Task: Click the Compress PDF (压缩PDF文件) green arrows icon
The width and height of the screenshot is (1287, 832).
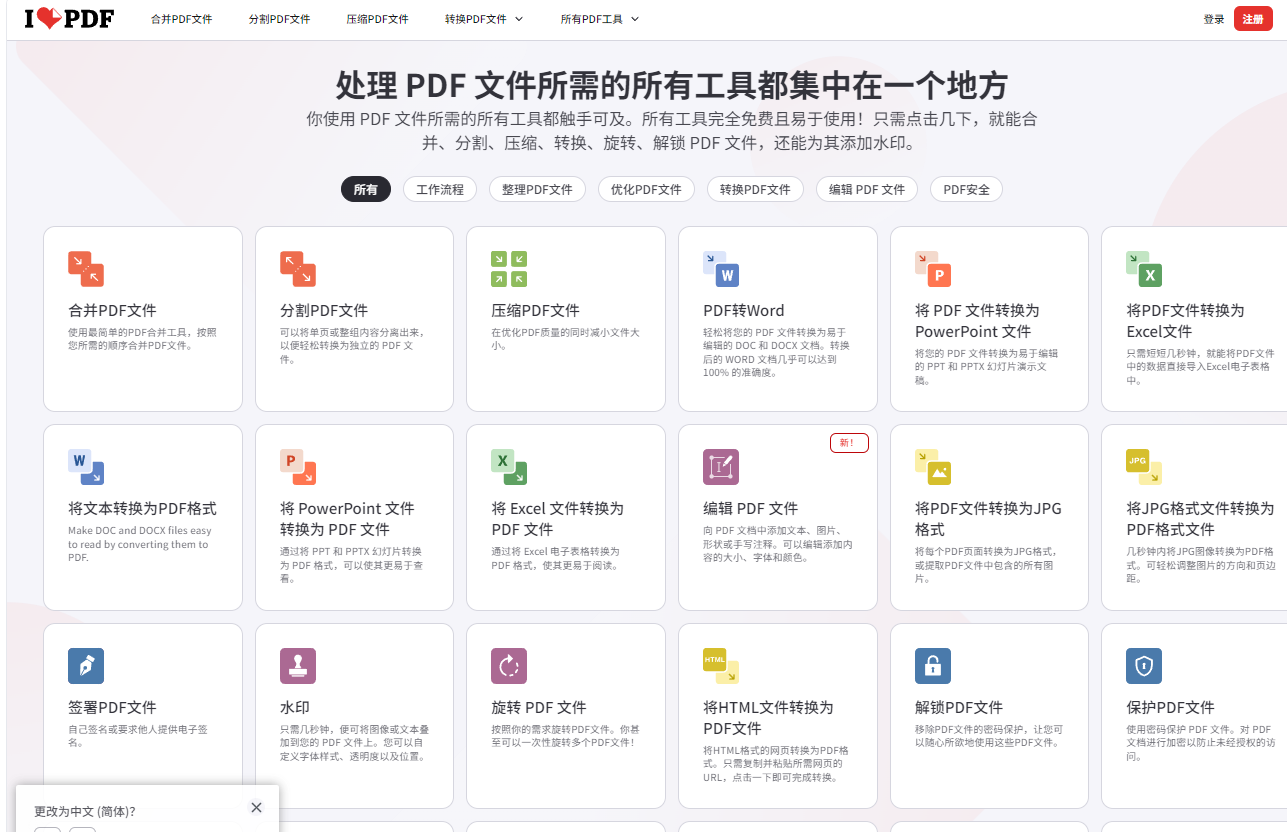Action: [x=509, y=269]
